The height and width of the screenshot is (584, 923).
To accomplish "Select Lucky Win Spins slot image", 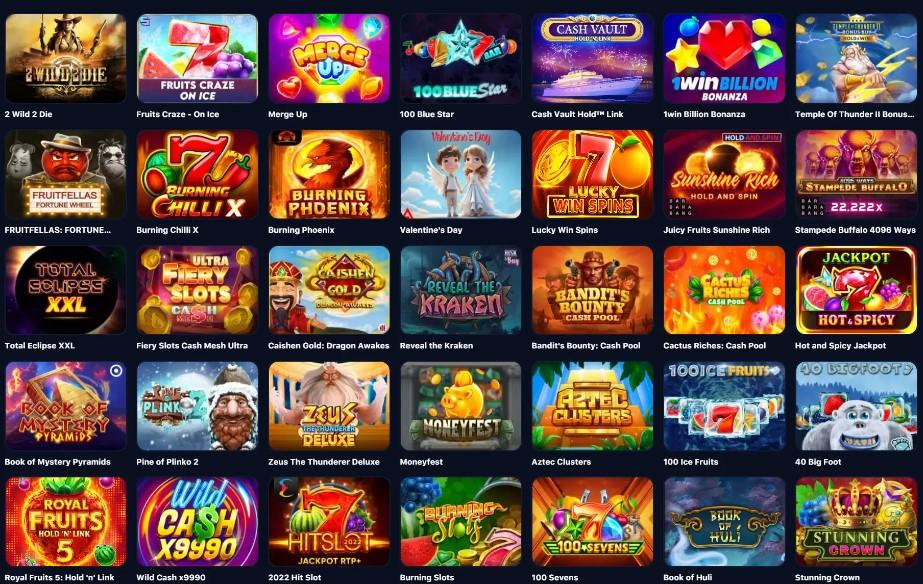I will click(x=592, y=174).
